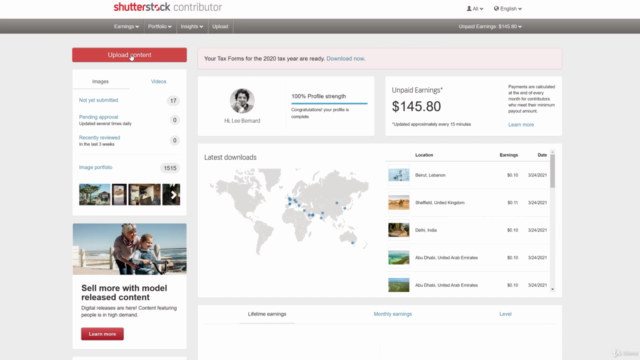Click Learn more button on model release promo
Image resolution: width=640 pixels, height=360 pixels.
tap(102, 334)
